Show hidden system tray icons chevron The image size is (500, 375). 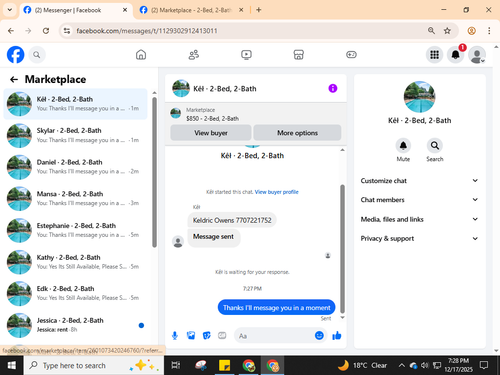coord(402,365)
